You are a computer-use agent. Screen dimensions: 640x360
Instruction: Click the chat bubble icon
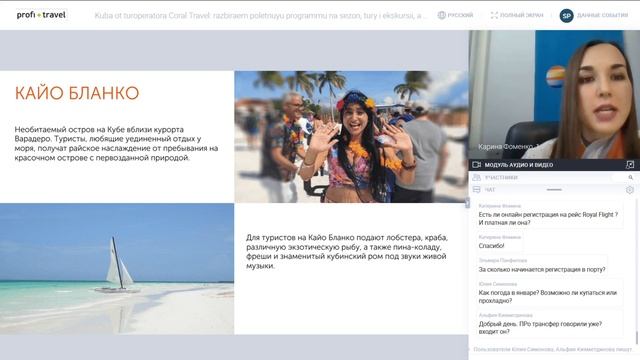tap(476, 189)
